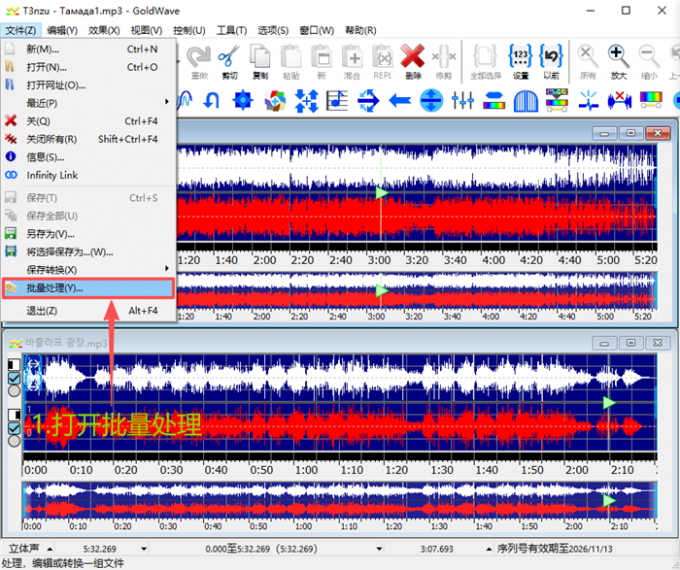Click the green playback marker in upper waveform
Screen dimensions: 680x570
click(381, 192)
